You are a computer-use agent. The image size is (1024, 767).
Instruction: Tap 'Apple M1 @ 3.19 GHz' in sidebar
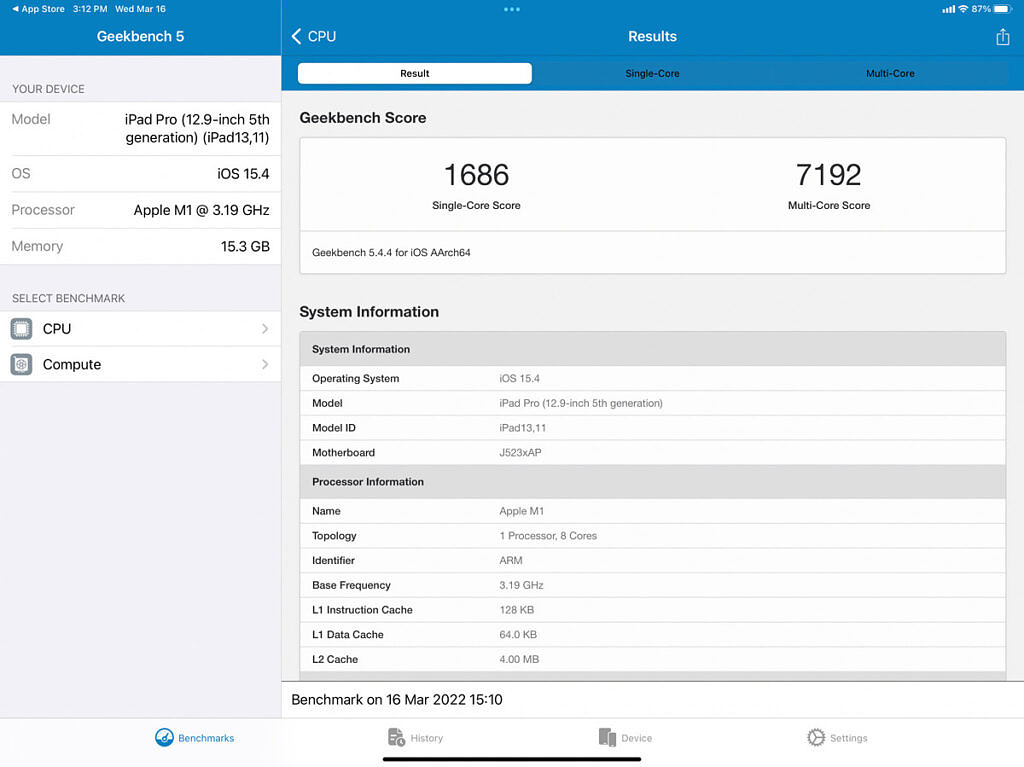pyautogui.click(x=201, y=210)
